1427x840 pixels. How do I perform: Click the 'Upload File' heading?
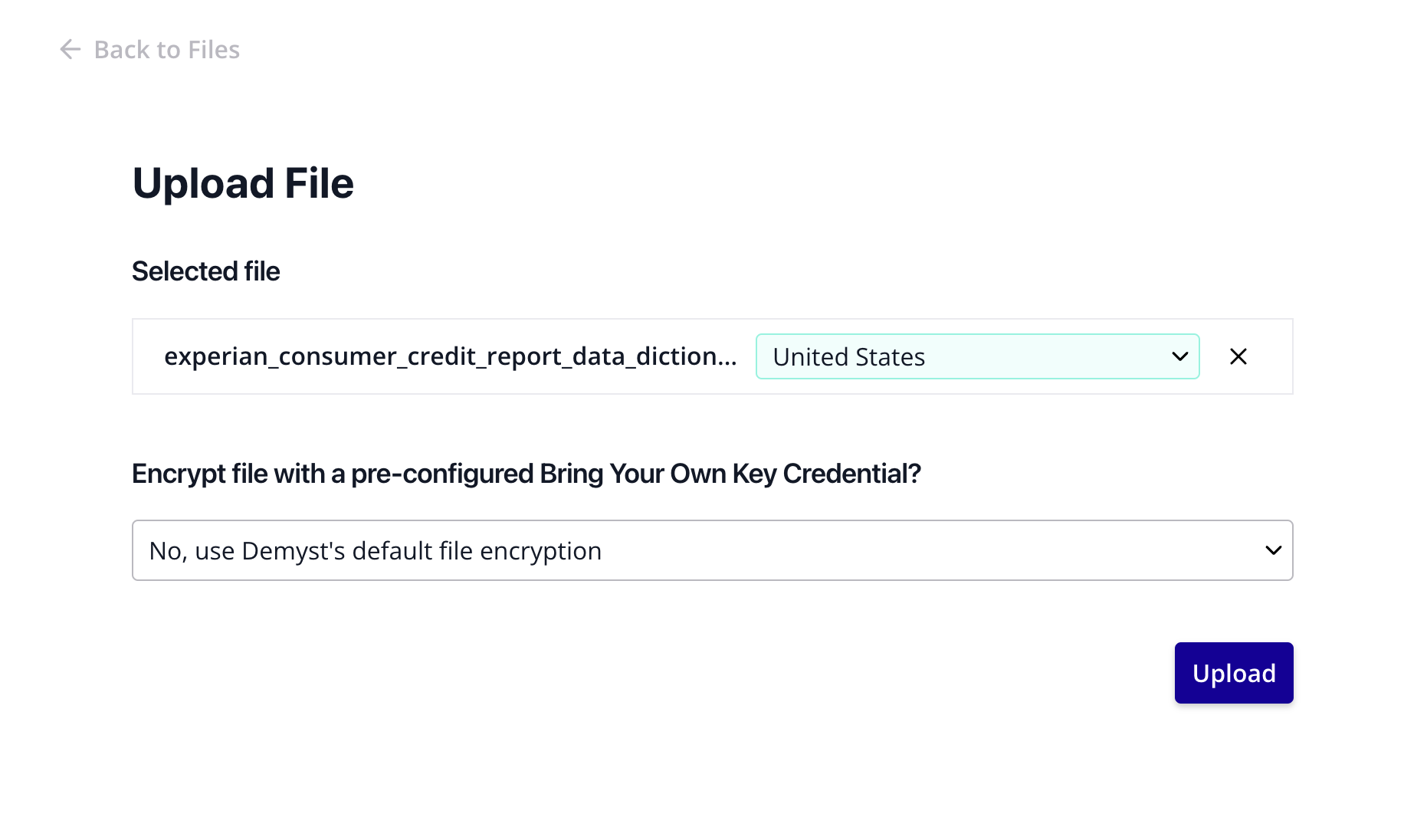point(243,183)
